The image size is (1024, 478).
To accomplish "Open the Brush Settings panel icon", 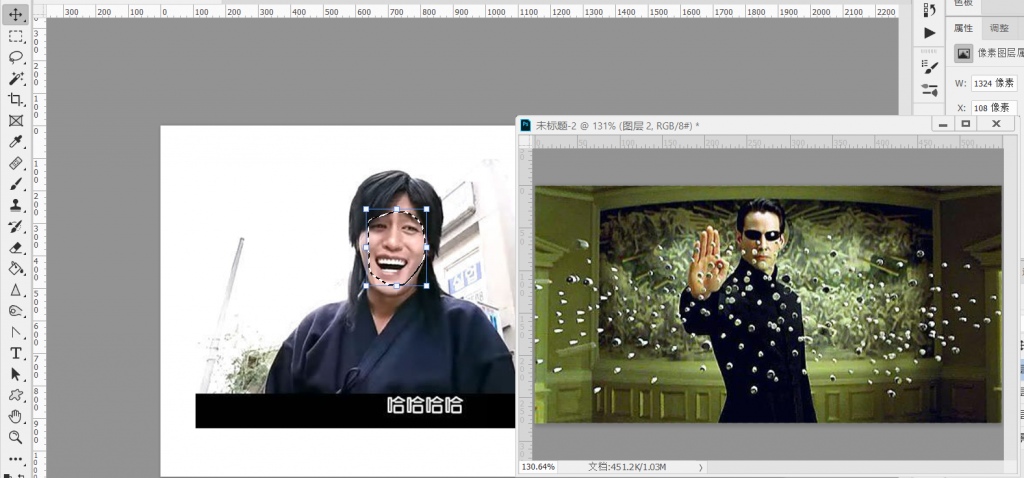I will coord(929,66).
